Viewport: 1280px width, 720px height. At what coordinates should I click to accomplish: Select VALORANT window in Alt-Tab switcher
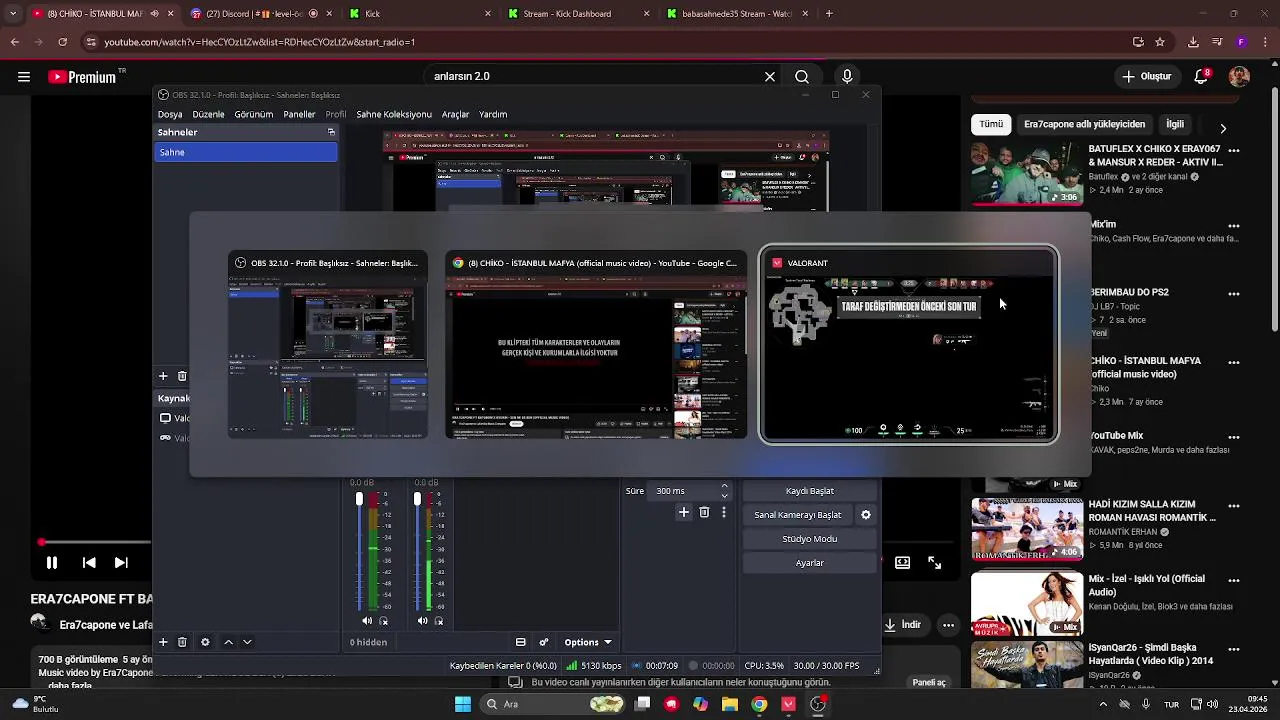click(x=908, y=344)
